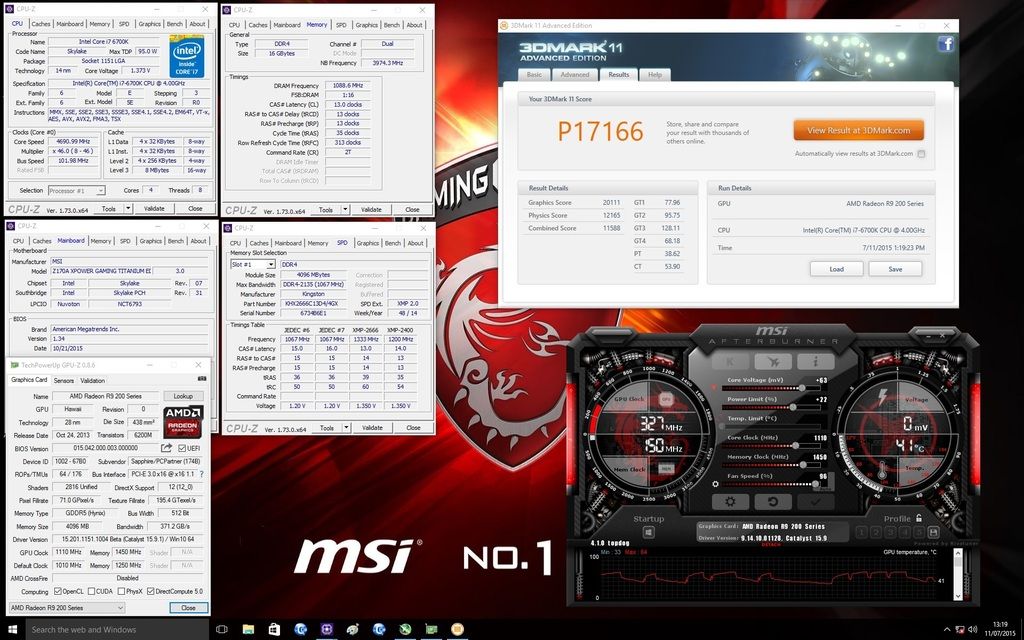Enable automatically view results at 3DMark.com
Image resolution: width=1024 pixels, height=640 pixels.
921,154
